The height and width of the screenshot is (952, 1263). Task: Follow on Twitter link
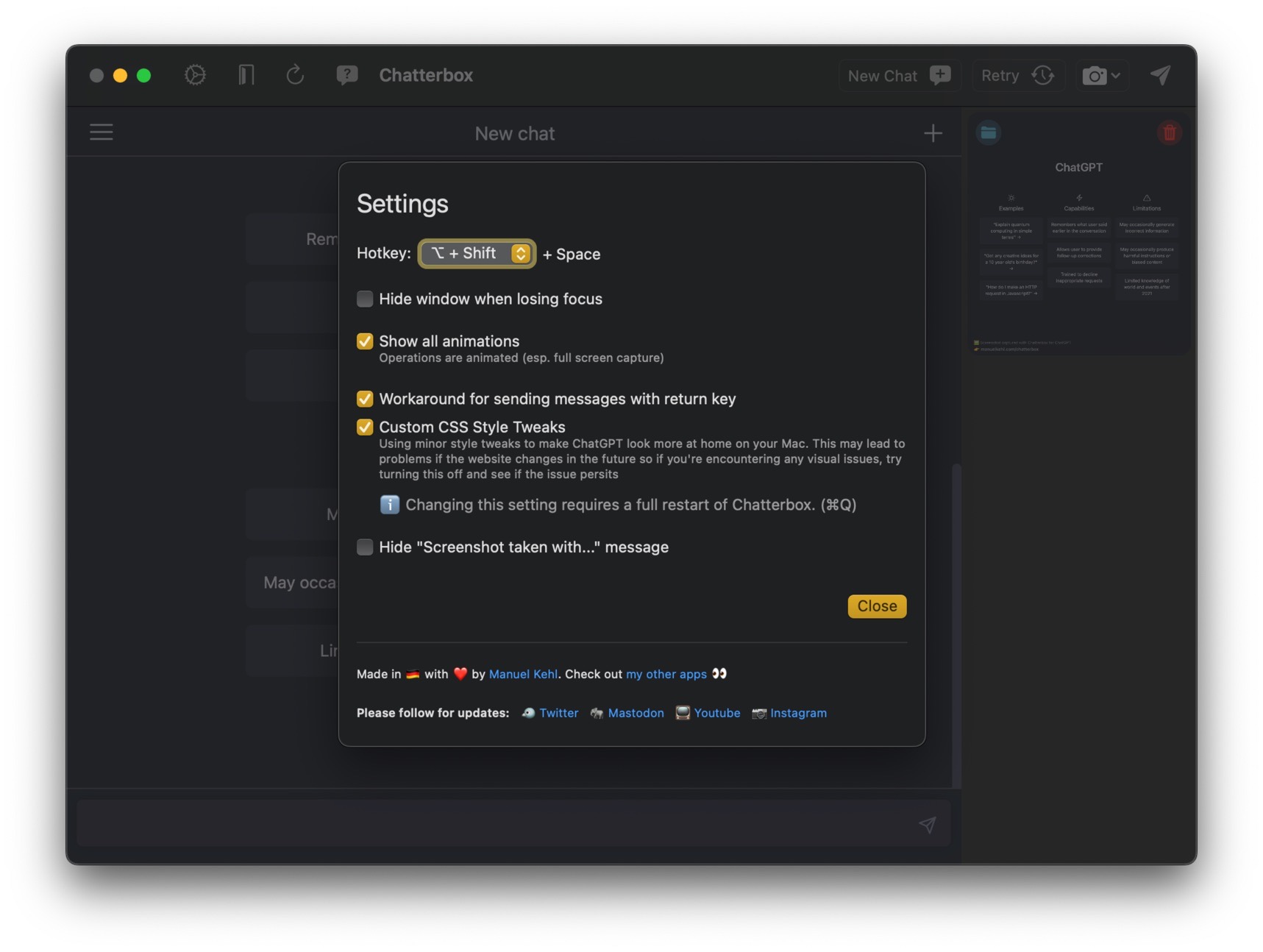558,713
